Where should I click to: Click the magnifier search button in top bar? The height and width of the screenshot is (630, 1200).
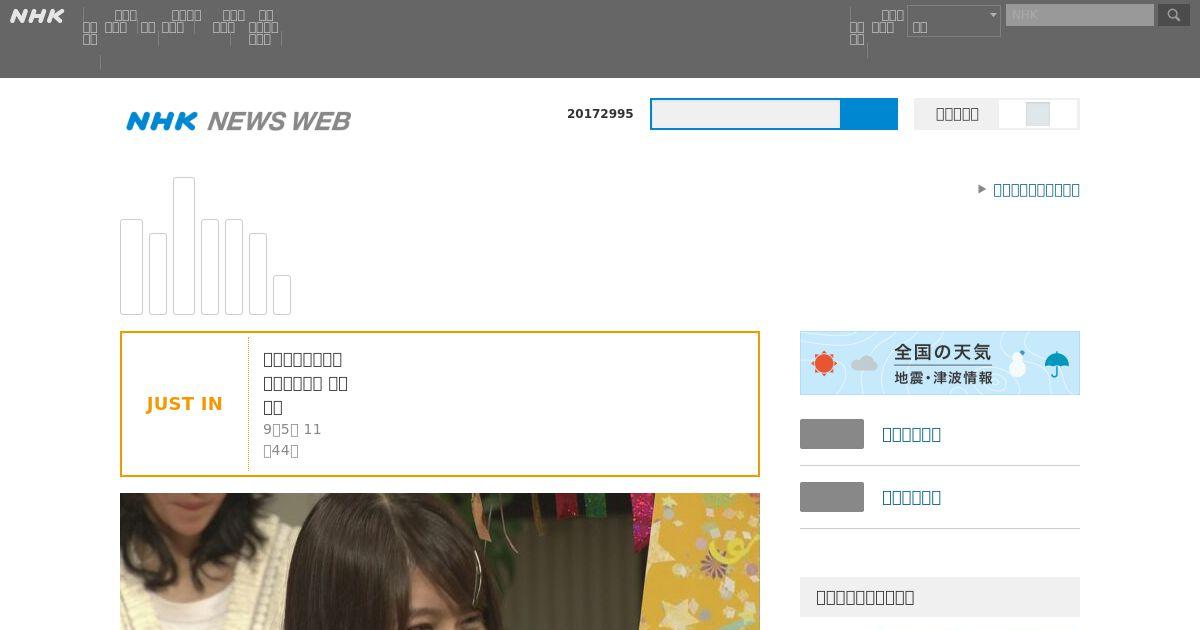coord(1174,15)
